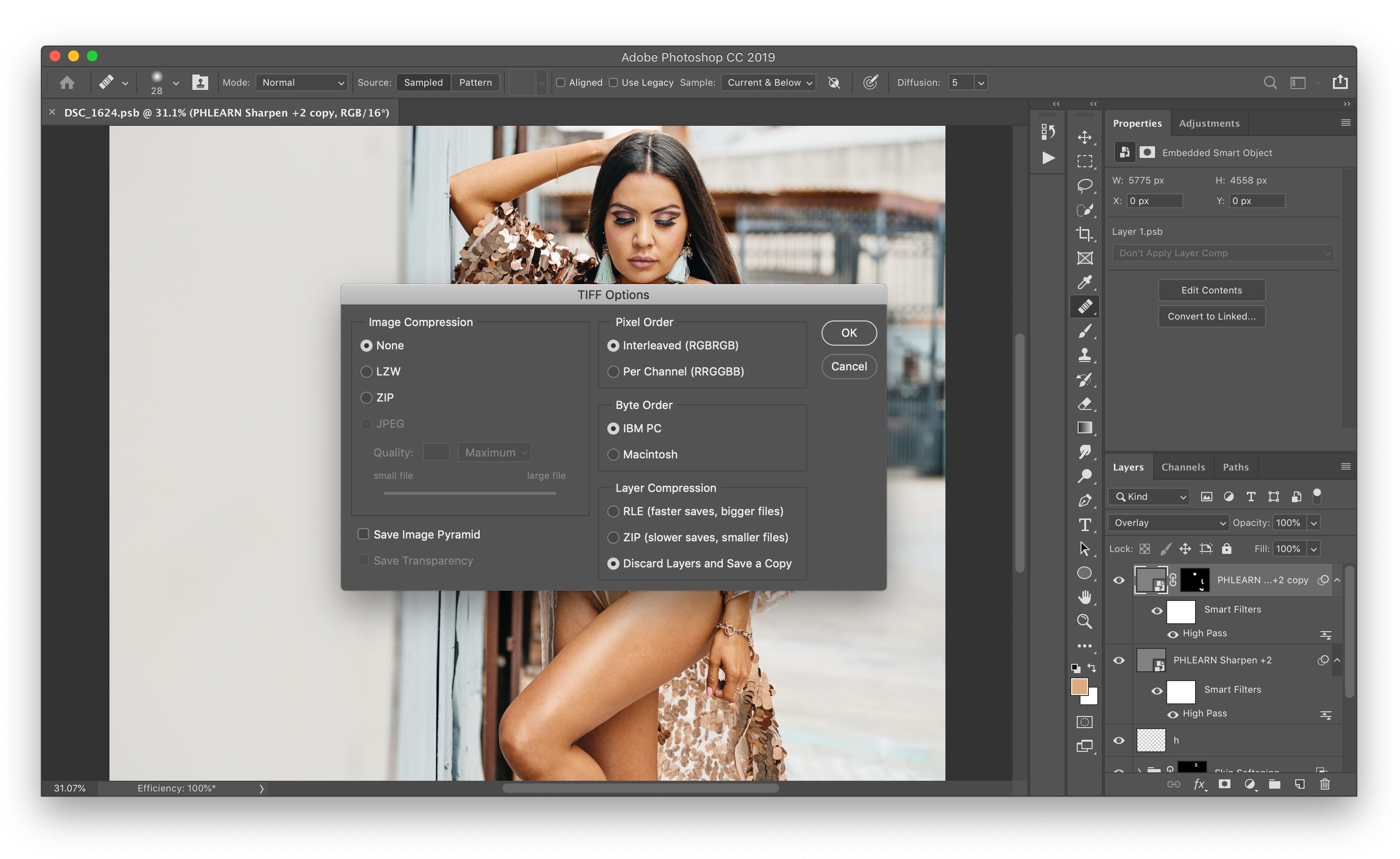Image resolution: width=1400 pixels, height=859 pixels.
Task: Enable Save Image Pyramid checkbox
Action: (x=363, y=533)
